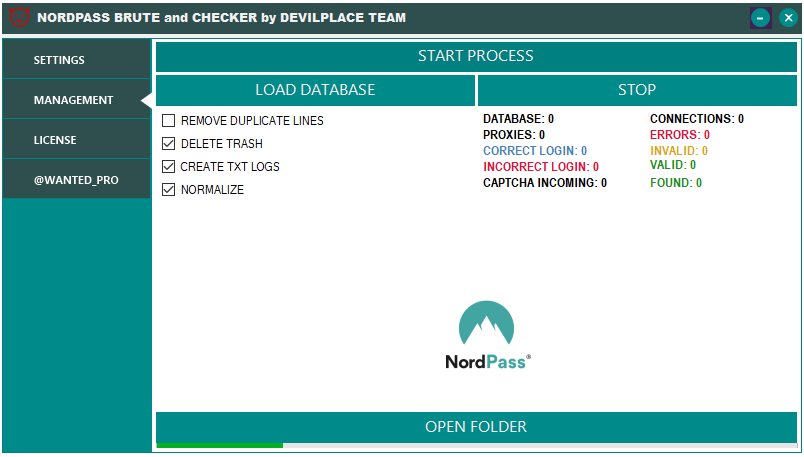Click the "CONNECTIONS: 0" counter

[697, 119]
